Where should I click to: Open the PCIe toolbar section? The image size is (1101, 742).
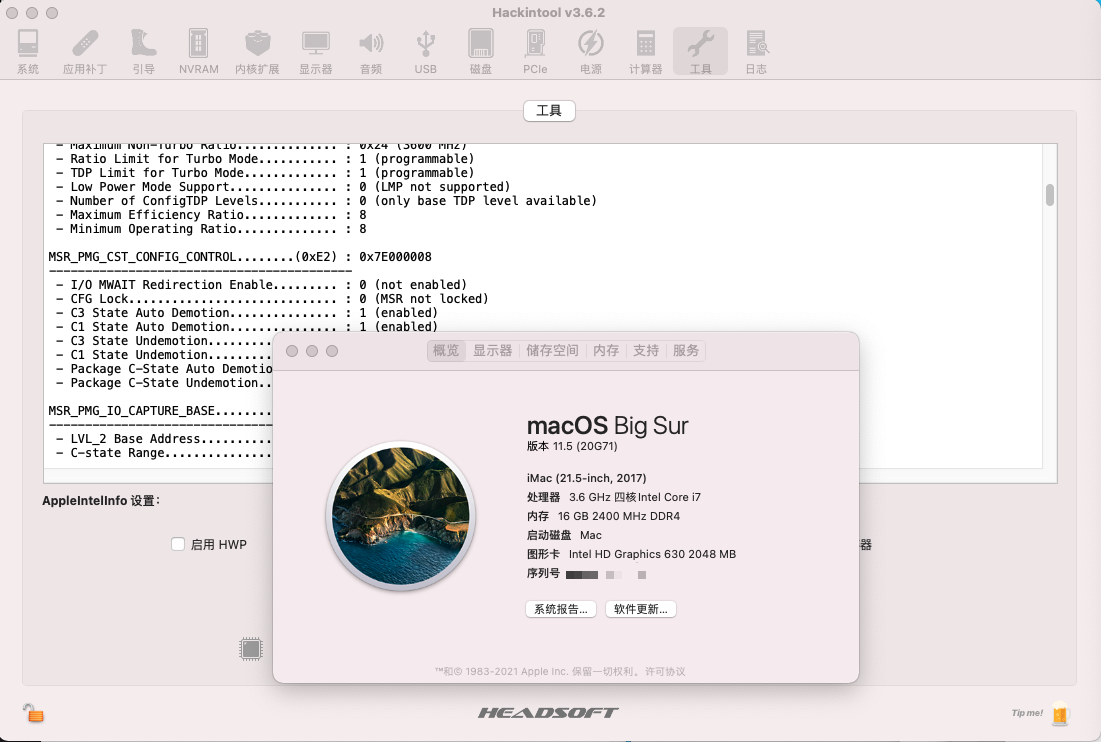535,51
